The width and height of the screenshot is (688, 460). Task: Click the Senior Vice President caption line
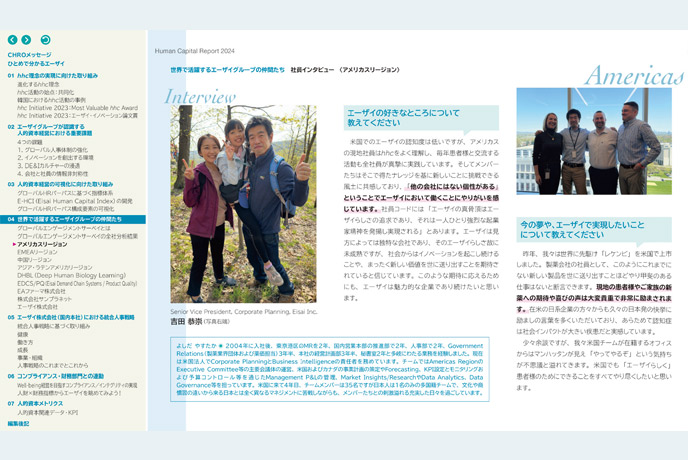244,312
